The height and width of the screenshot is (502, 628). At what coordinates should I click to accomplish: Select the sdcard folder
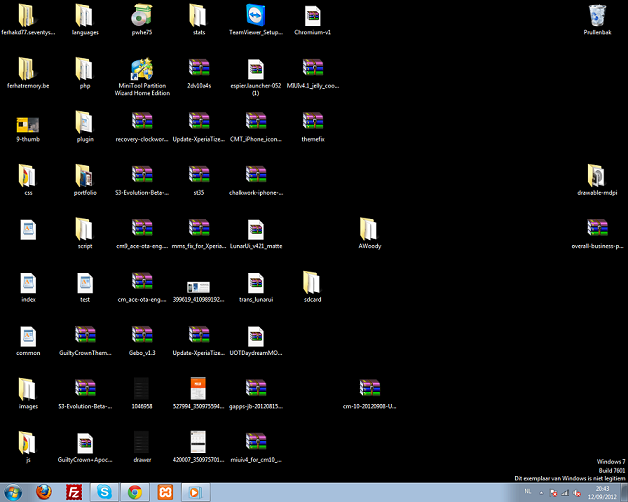tap(313, 282)
